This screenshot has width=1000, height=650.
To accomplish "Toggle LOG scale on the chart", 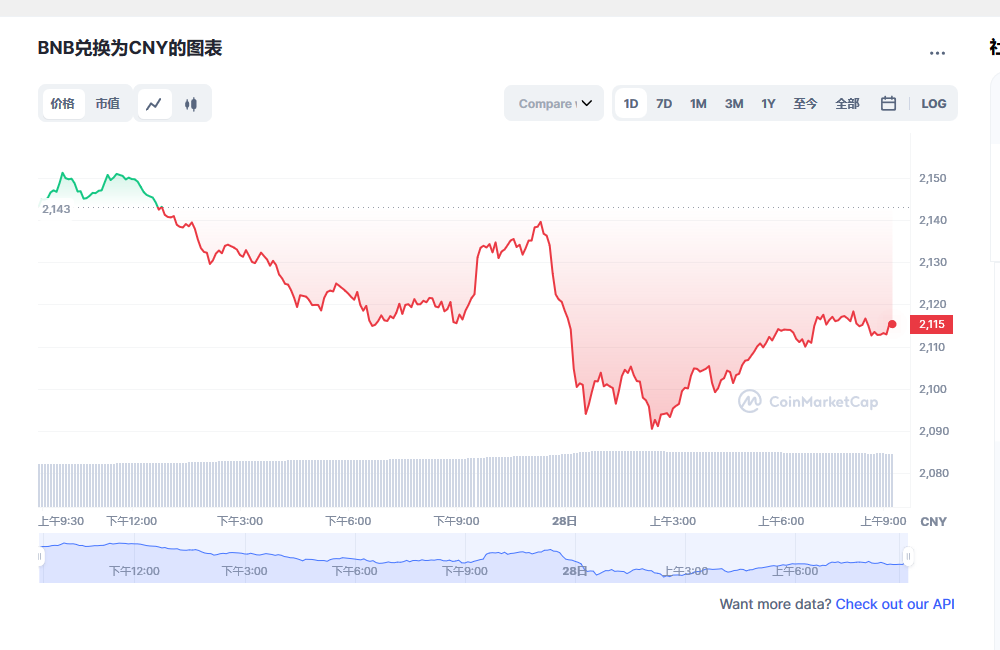I will [933, 103].
